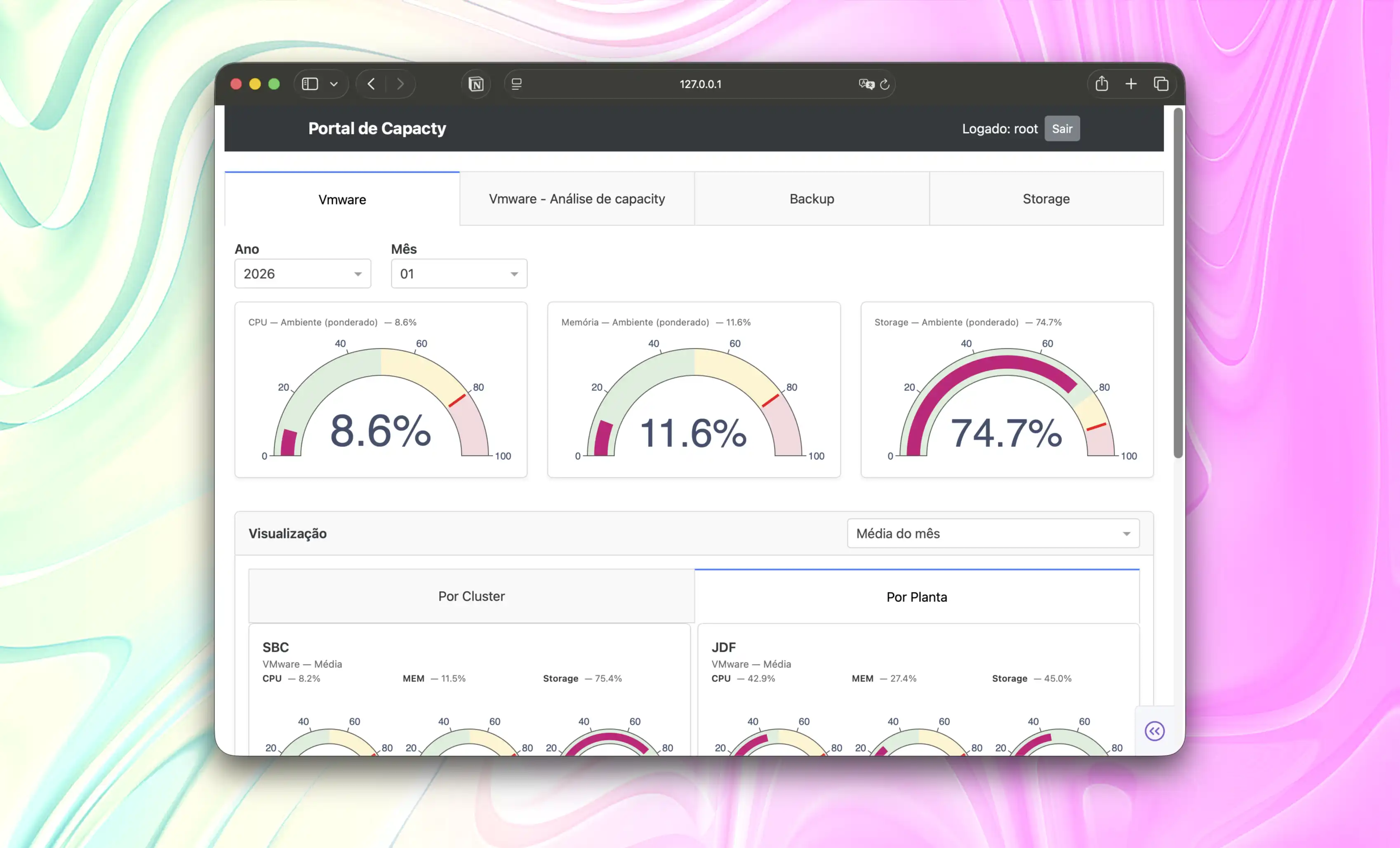
Task: Select the Por Cluster tab
Action: [471, 597]
